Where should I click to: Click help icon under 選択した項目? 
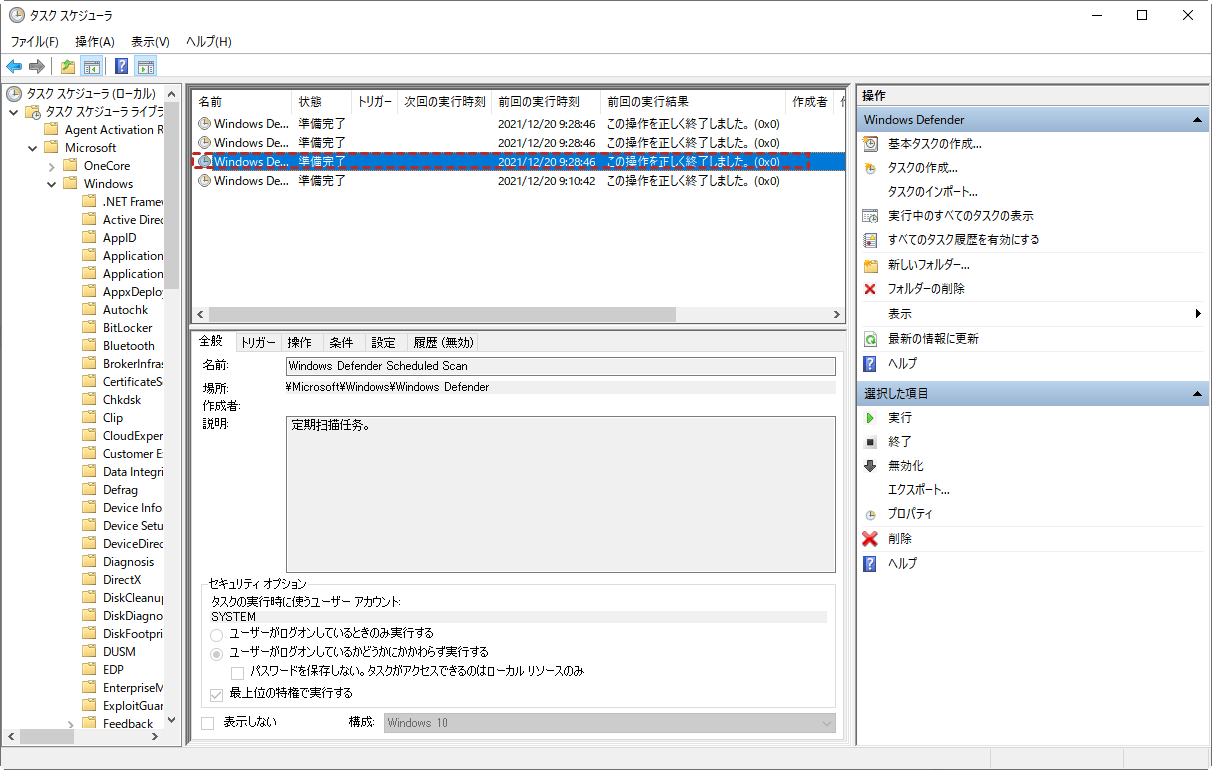coord(870,564)
